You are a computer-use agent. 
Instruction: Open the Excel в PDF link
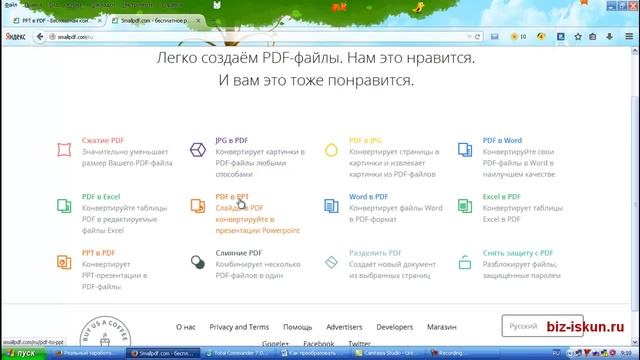(502, 197)
